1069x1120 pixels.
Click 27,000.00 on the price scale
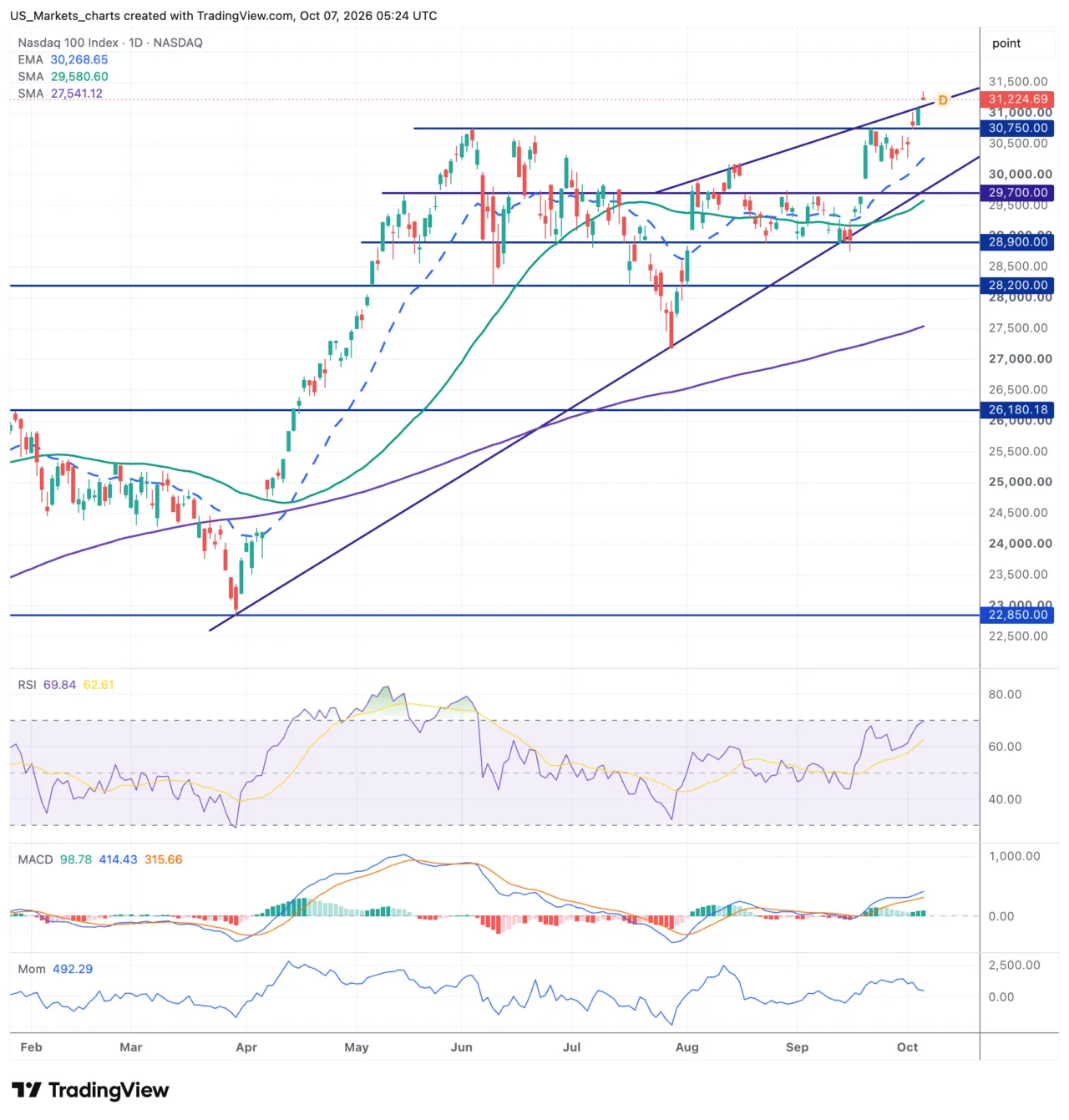pyautogui.click(x=1020, y=358)
